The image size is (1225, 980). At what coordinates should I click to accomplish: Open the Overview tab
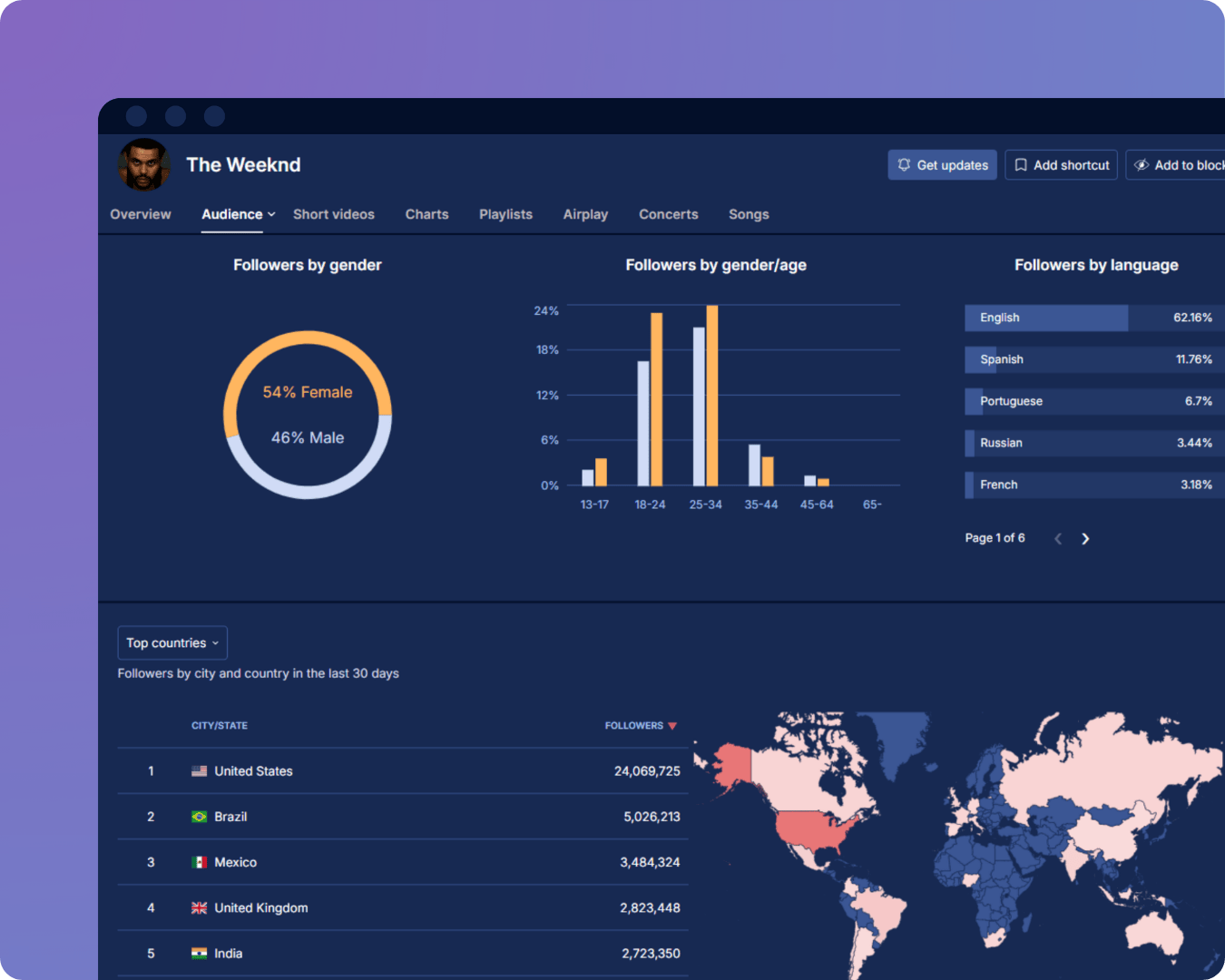(141, 214)
